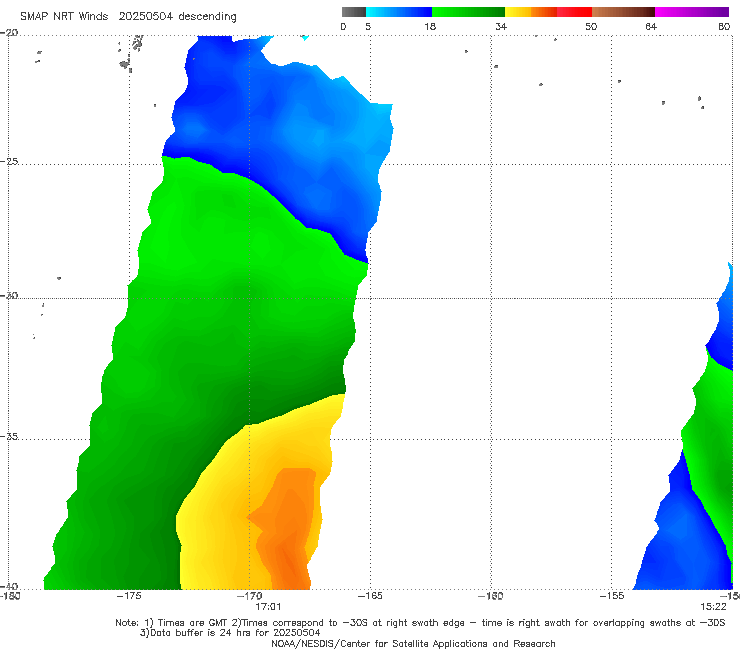Click the gray 0-5 color bar segment
The height and width of the screenshot is (650, 740).
pyautogui.click(x=354, y=12)
